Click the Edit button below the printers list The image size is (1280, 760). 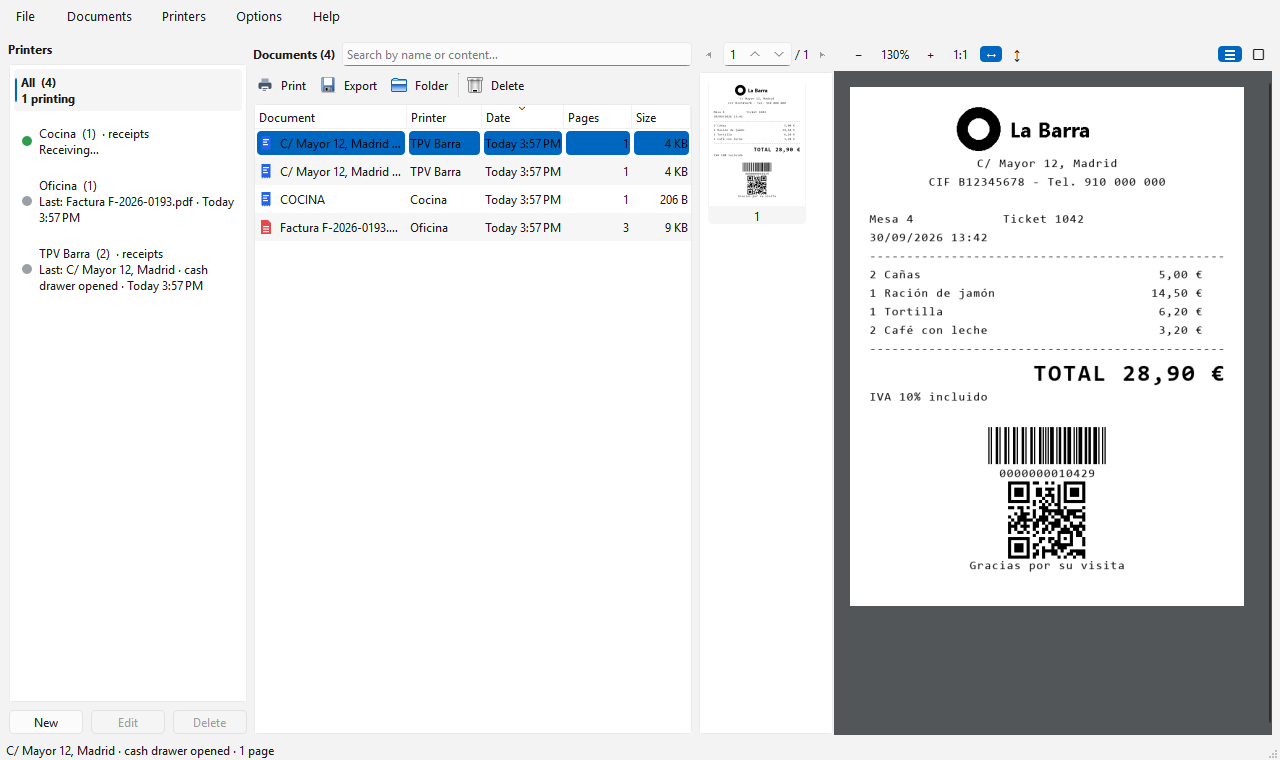(128, 722)
